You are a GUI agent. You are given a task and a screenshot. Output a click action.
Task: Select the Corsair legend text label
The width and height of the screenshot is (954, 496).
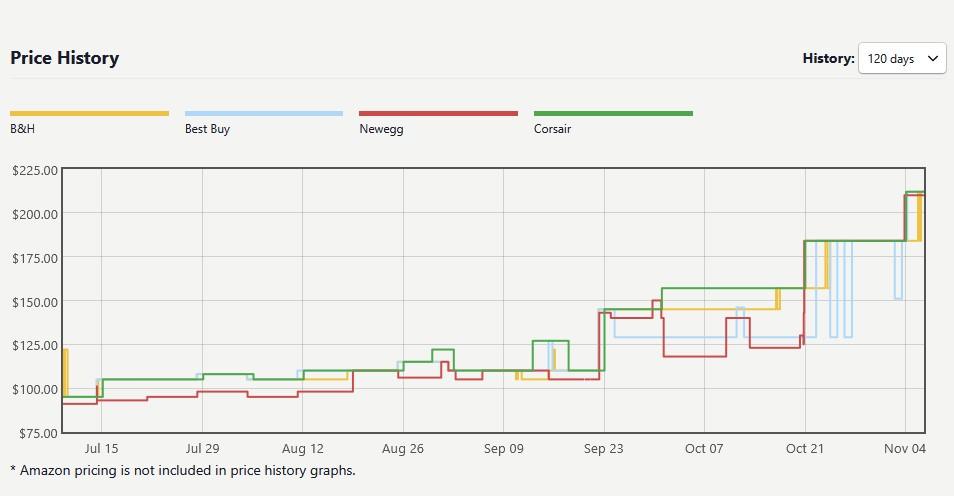pyautogui.click(x=552, y=129)
